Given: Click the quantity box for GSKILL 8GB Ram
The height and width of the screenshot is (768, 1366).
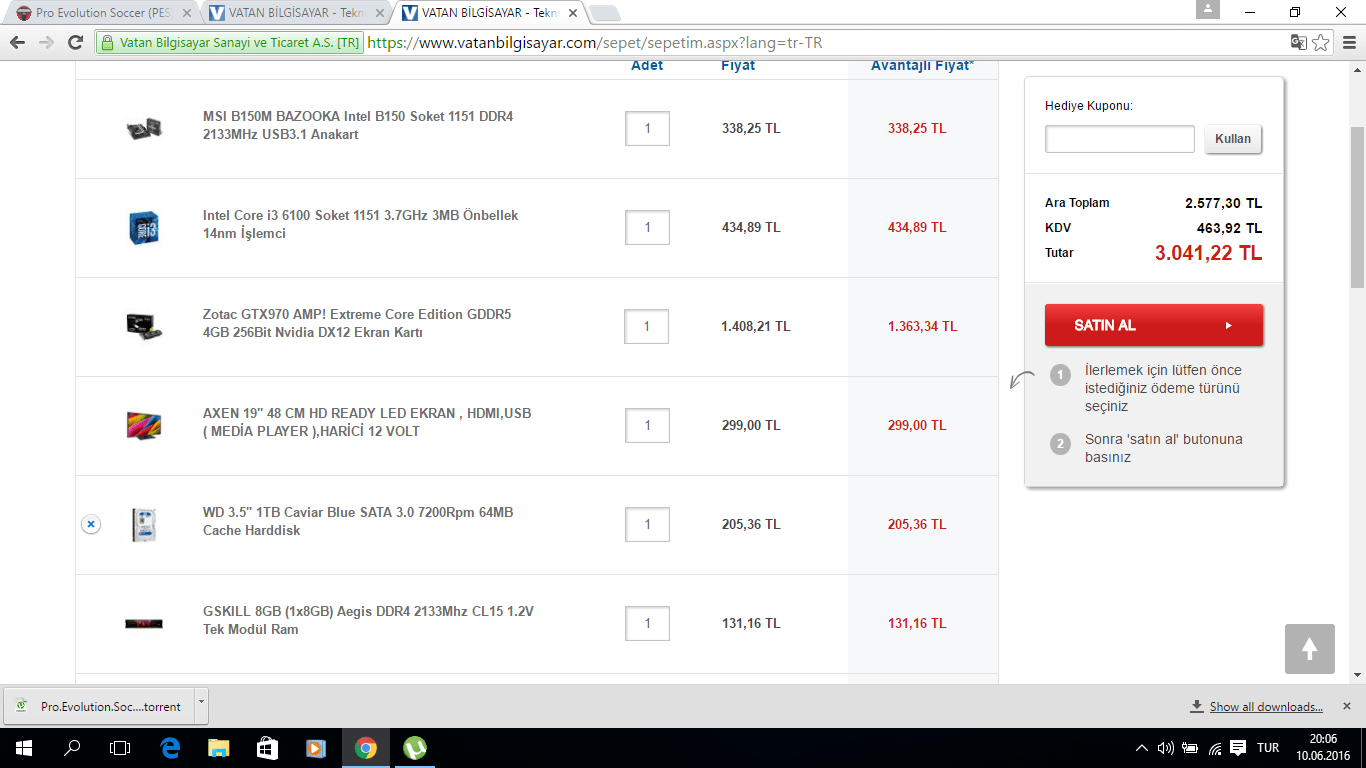Looking at the screenshot, I should 647,623.
